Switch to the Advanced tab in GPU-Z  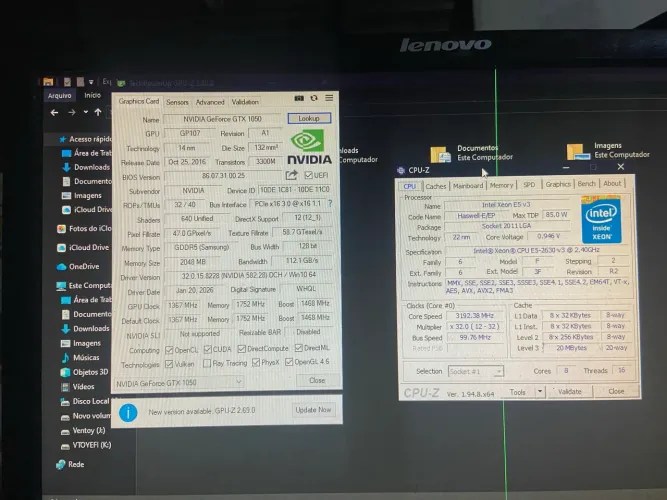pyautogui.click(x=210, y=102)
